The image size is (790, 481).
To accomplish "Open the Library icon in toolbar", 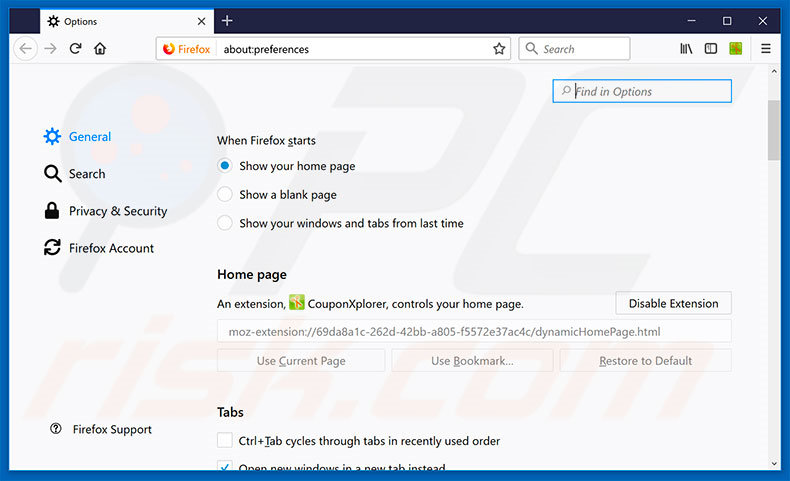I will click(x=686, y=49).
